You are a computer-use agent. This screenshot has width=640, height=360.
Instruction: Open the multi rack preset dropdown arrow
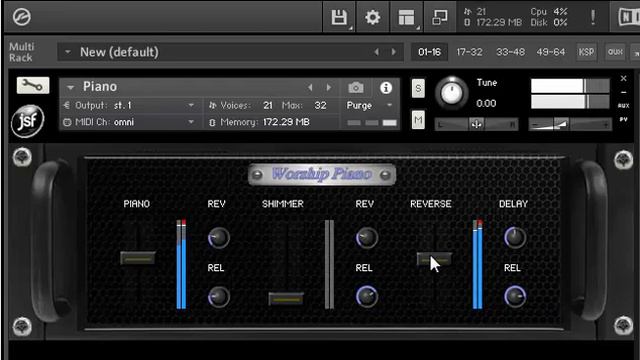pos(68,52)
